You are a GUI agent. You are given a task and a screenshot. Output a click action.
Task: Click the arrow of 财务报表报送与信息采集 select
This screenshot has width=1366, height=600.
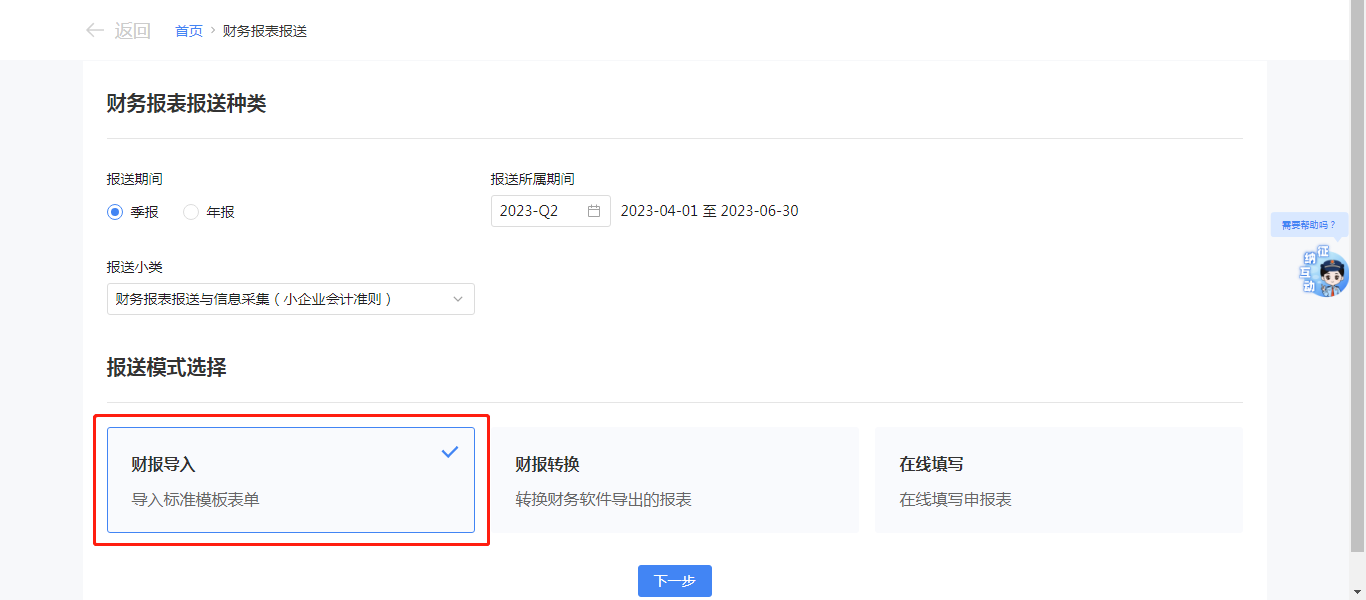(458, 299)
